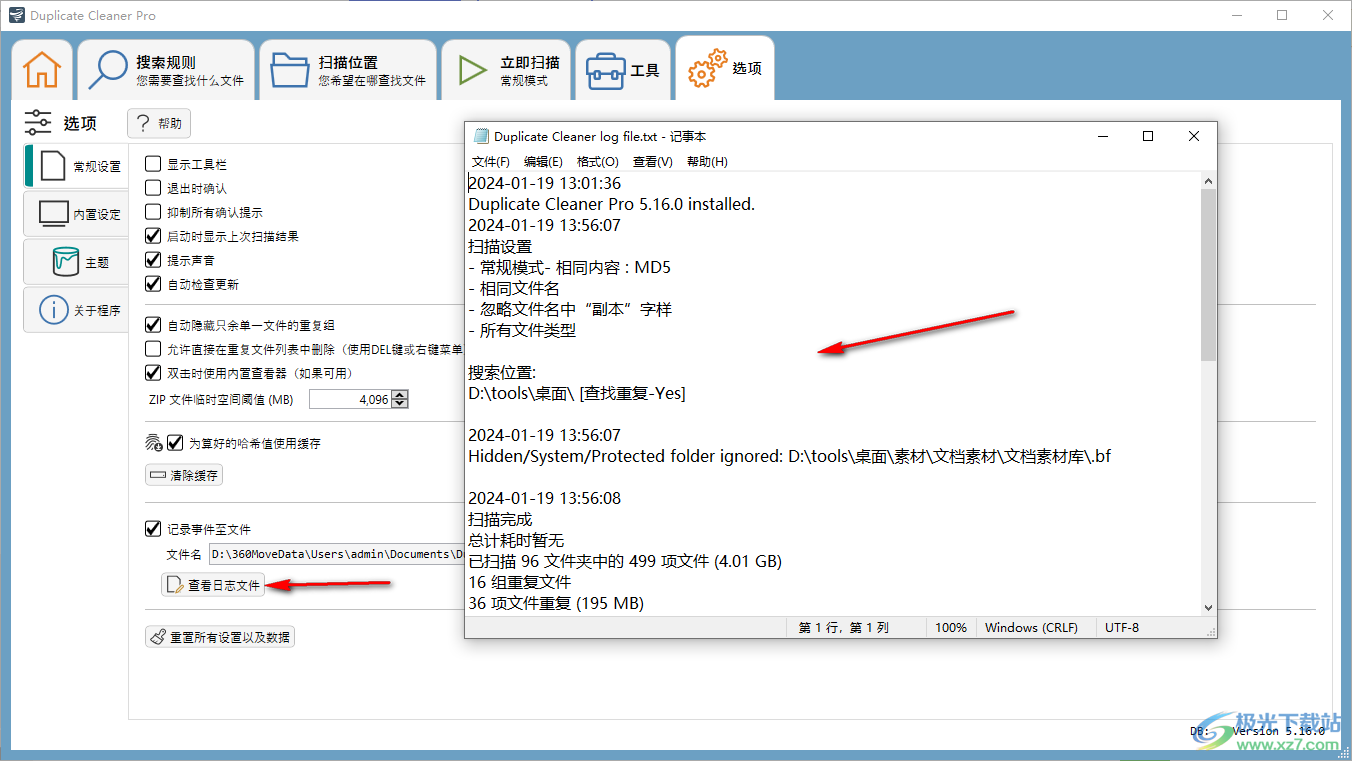Click the monitor icon for 内置设定
The height and width of the screenshot is (761, 1352).
(x=53, y=214)
